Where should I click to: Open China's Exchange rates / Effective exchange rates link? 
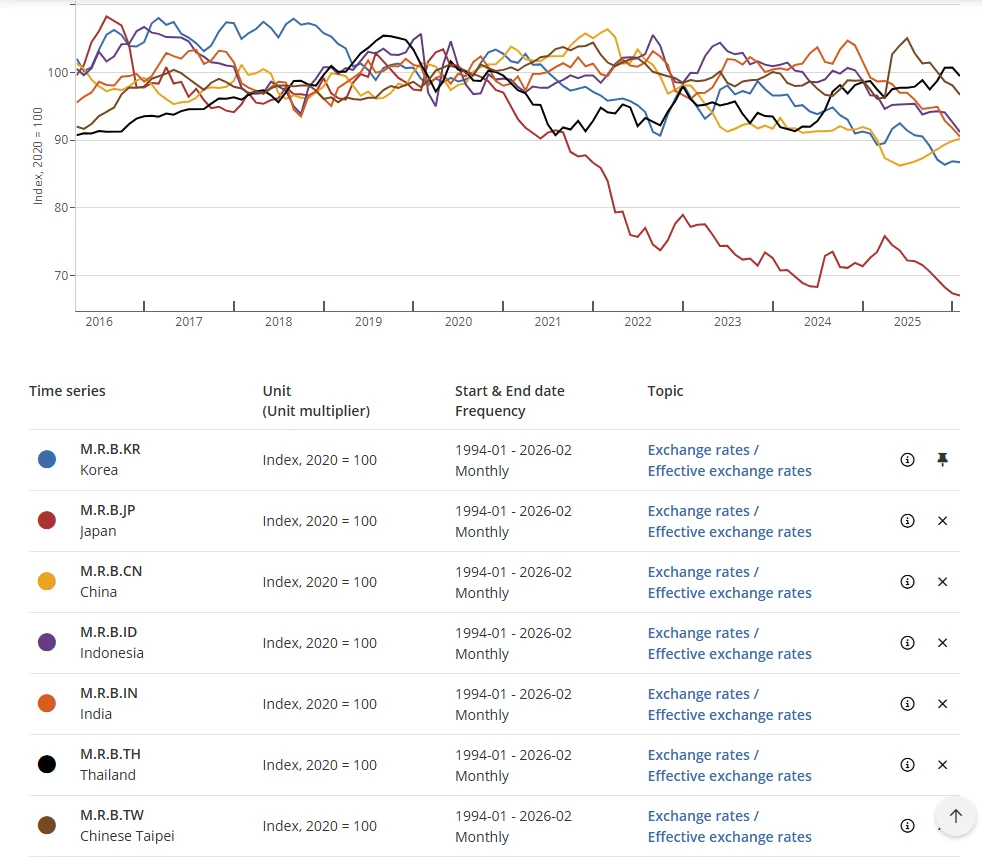(729, 582)
